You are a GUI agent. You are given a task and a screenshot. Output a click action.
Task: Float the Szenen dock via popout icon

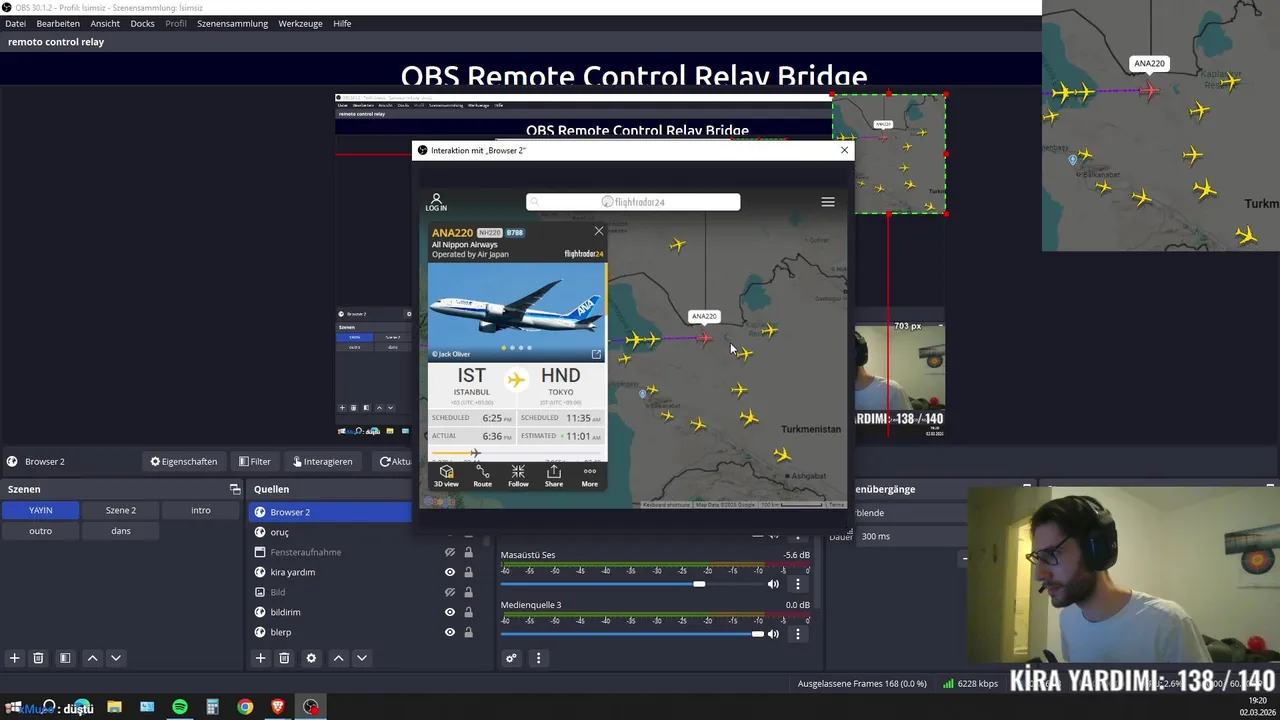point(235,489)
